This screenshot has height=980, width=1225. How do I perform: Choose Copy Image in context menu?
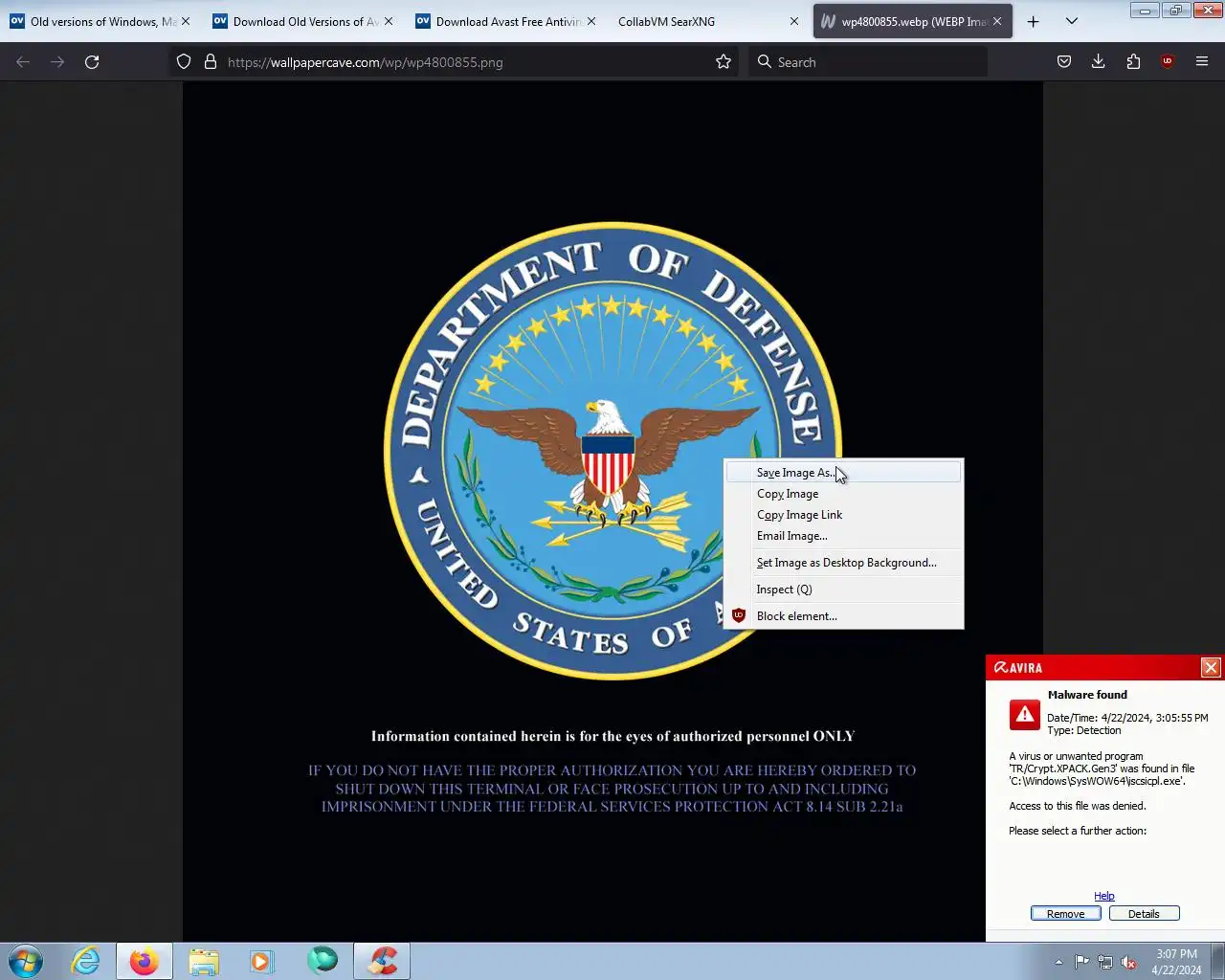click(x=844, y=494)
